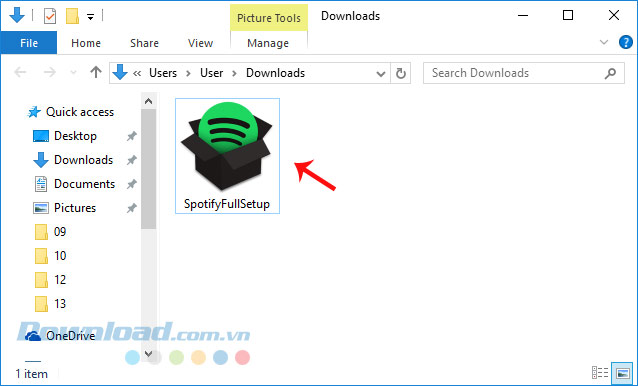This screenshot has width=638, height=386.
Task: Select the Picture Tools contextual tab
Action: [269, 18]
